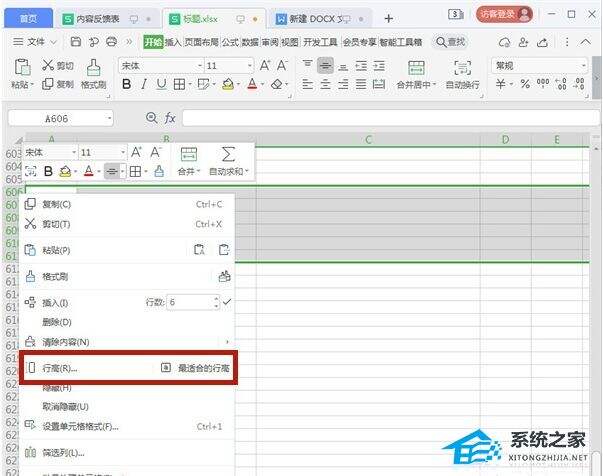This screenshot has width=603, height=476.
Task: Align text right in ribbon
Action: (x=343, y=84)
